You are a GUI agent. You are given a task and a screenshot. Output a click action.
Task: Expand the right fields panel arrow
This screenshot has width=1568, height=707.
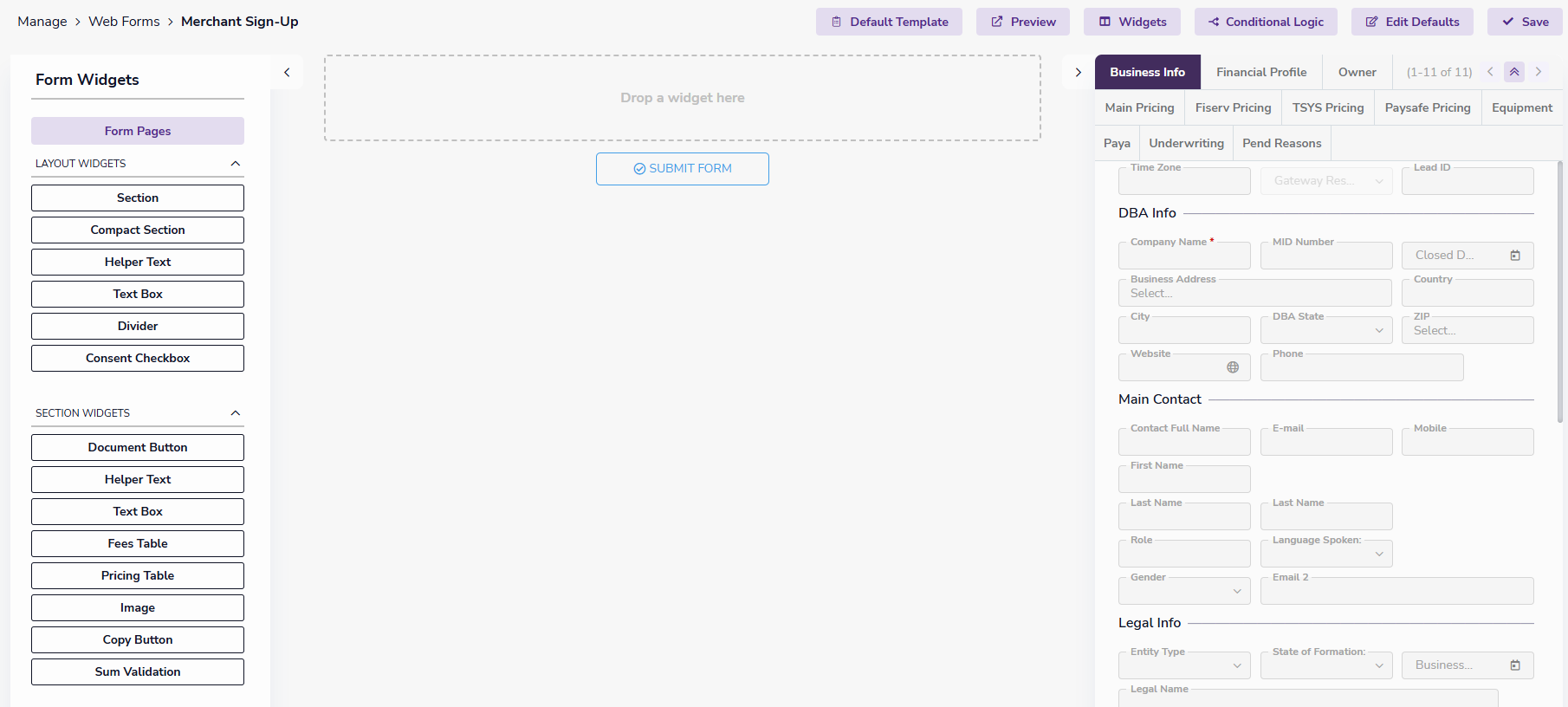pyautogui.click(x=1078, y=73)
